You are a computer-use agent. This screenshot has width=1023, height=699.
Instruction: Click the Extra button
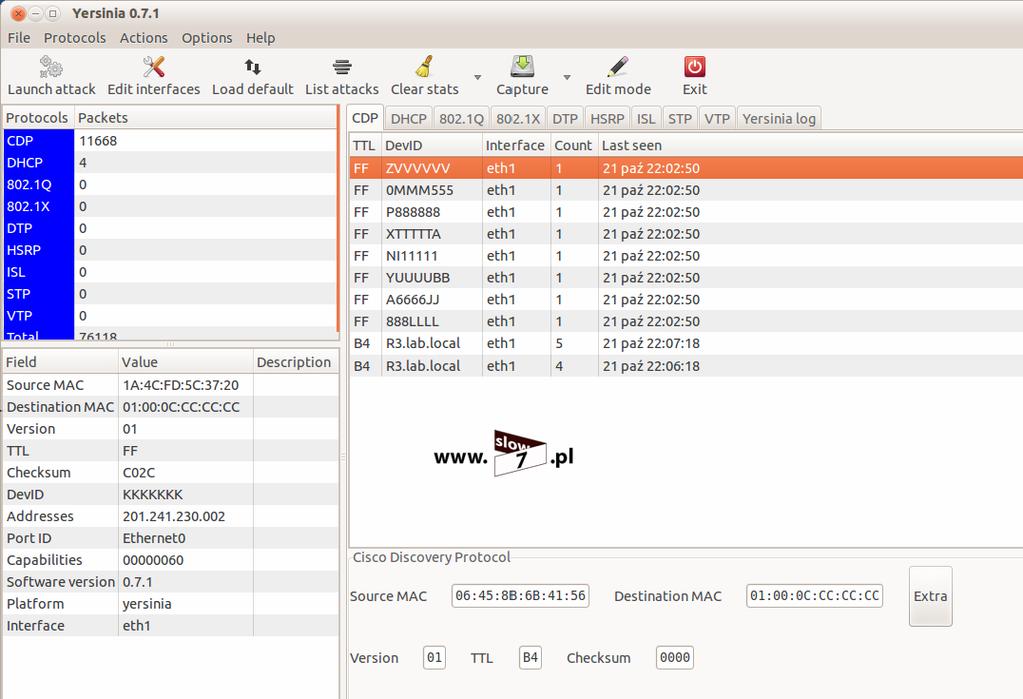tap(930, 596)
